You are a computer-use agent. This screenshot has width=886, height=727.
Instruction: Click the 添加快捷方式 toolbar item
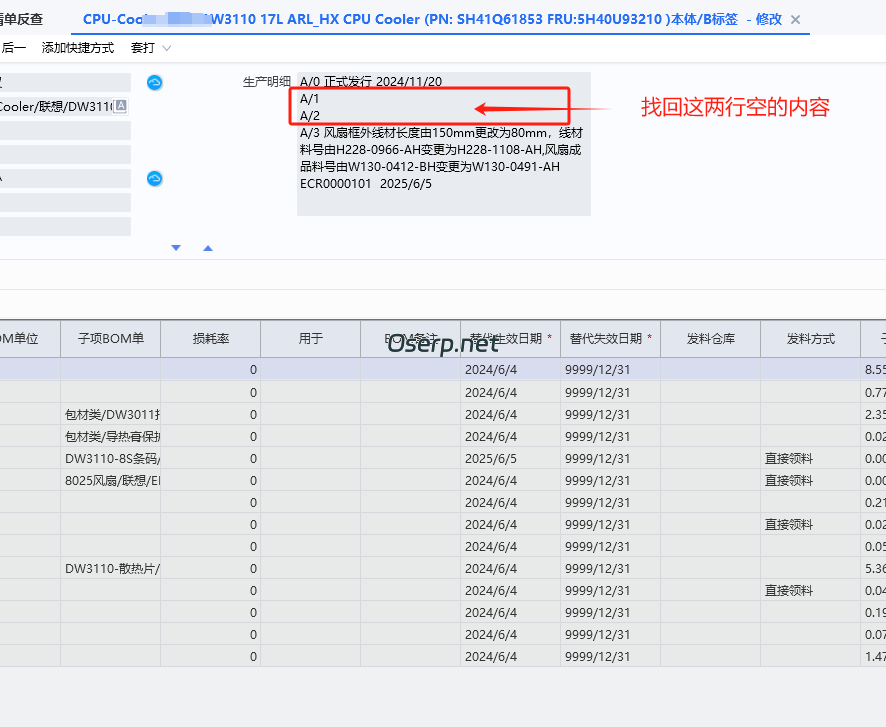(77, 47)
